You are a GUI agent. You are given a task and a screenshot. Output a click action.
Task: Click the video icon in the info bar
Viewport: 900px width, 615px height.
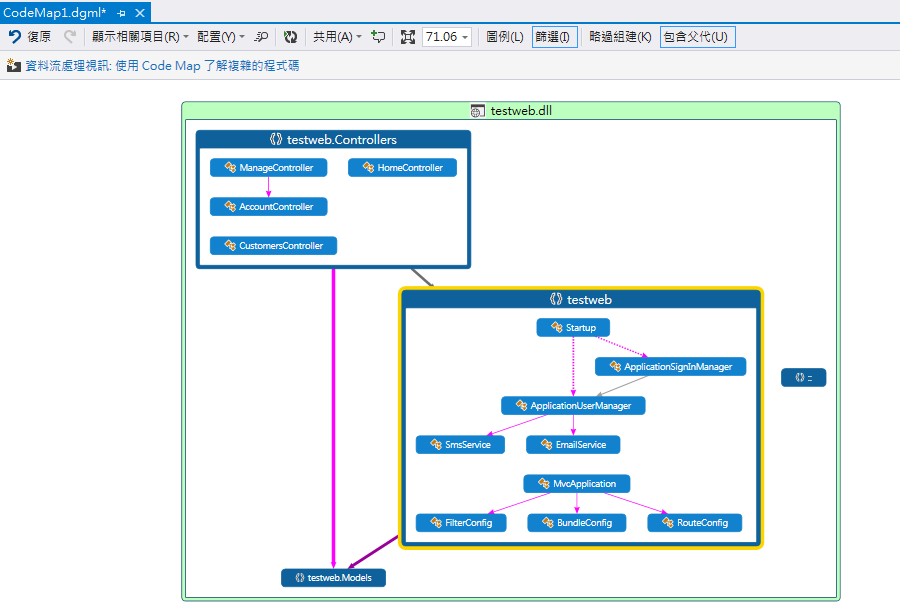[x=14, y=65]
